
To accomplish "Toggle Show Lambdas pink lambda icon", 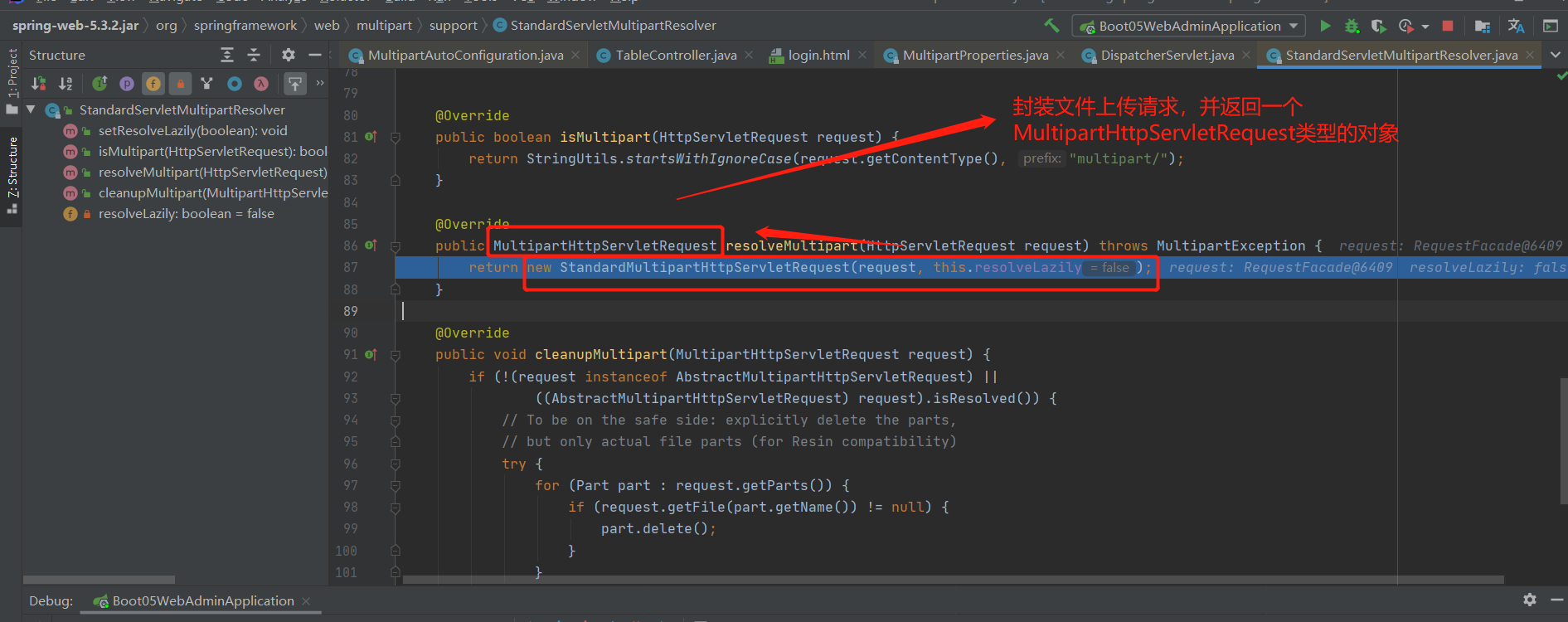I will (261, 83).
